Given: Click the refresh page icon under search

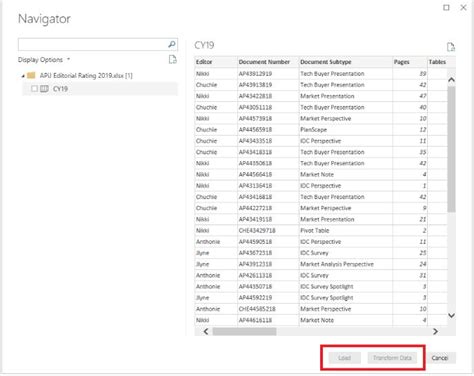Looking at the screenshot, I should tap(172, 59).
